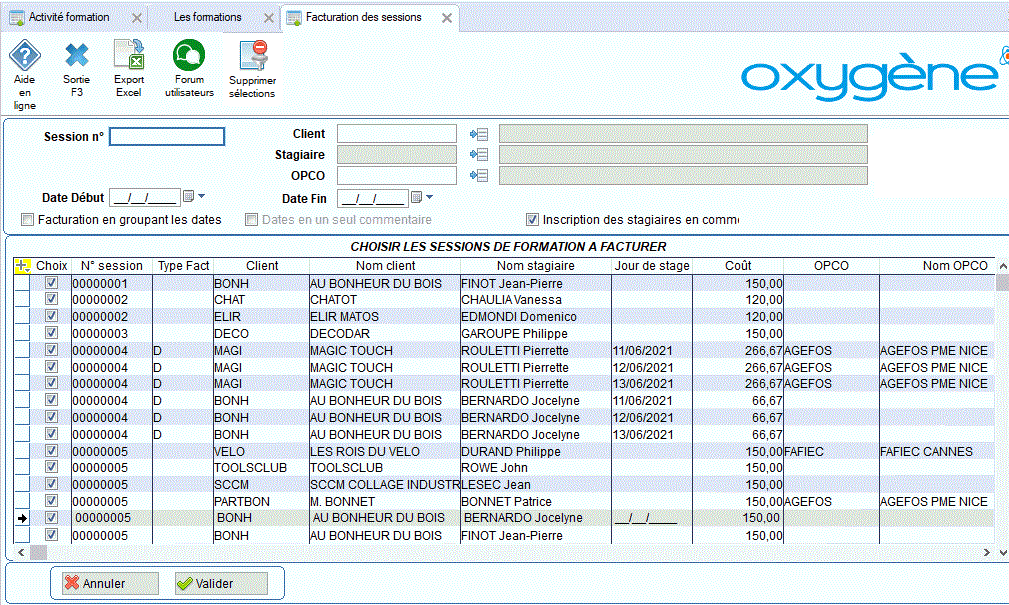This screenshot has height=605, width=1009.
Task: Open the OPCO lookup icon
Action: coord(478,176)
